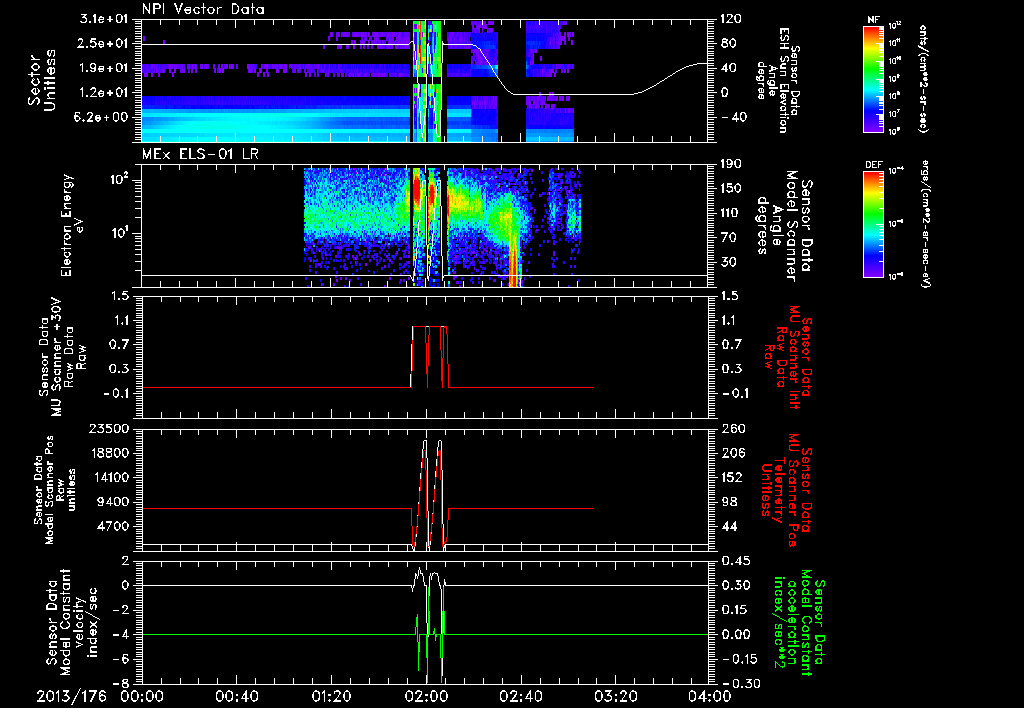This screenshot has height=708, width=1024.
Task: Click the 18800 y-axis tick value
Action: point(108,453)
